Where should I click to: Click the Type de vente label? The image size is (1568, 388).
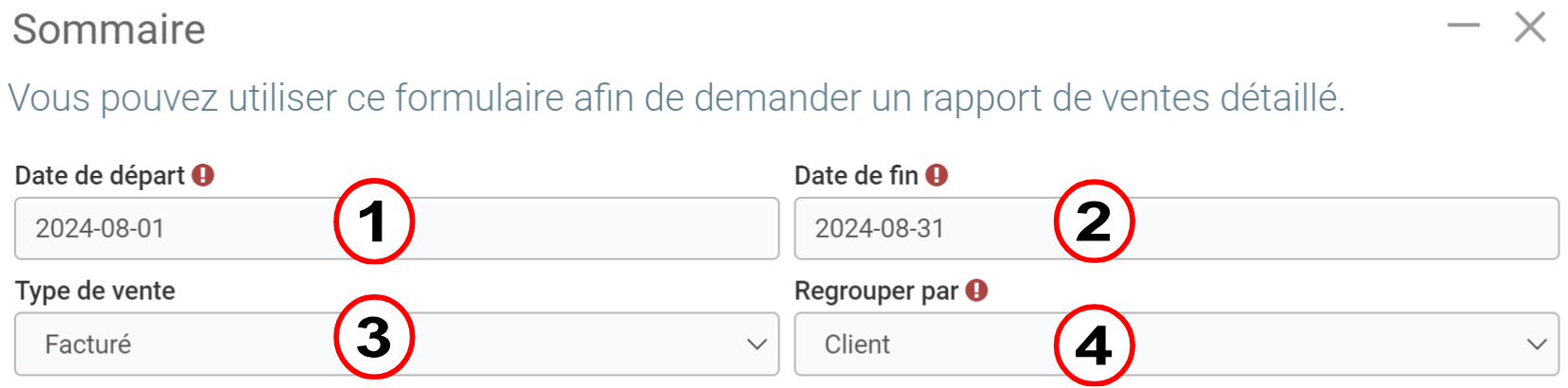pyautogui.click(x=95, y=291)
